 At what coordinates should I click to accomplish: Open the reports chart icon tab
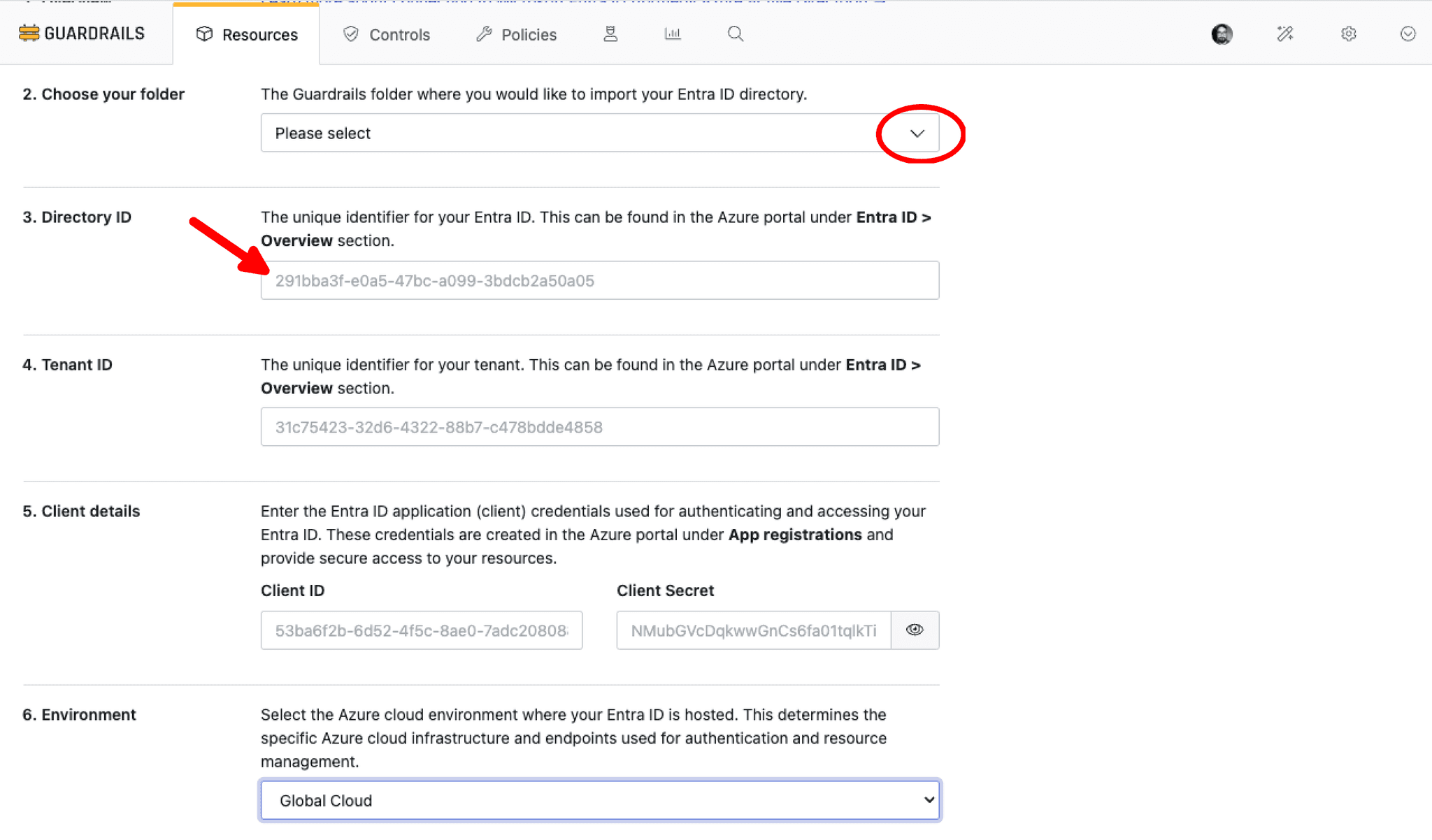[x=673, y=34]
